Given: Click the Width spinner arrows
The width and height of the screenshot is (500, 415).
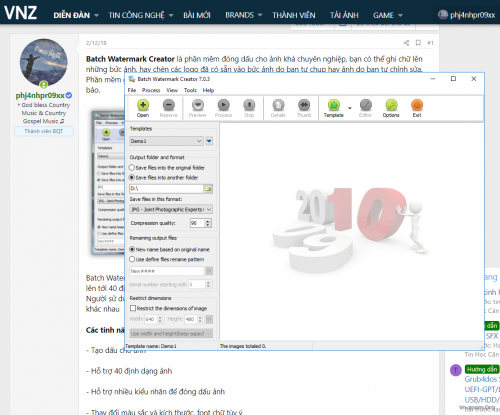Looking at the screenshot, I should click(x=160, y=319).
